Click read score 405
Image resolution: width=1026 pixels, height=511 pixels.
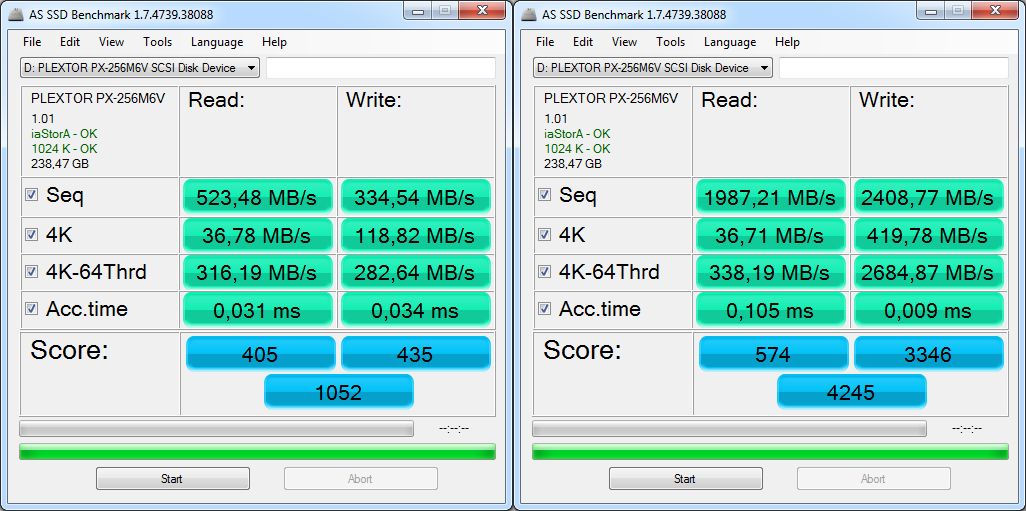tap(260, 353)
